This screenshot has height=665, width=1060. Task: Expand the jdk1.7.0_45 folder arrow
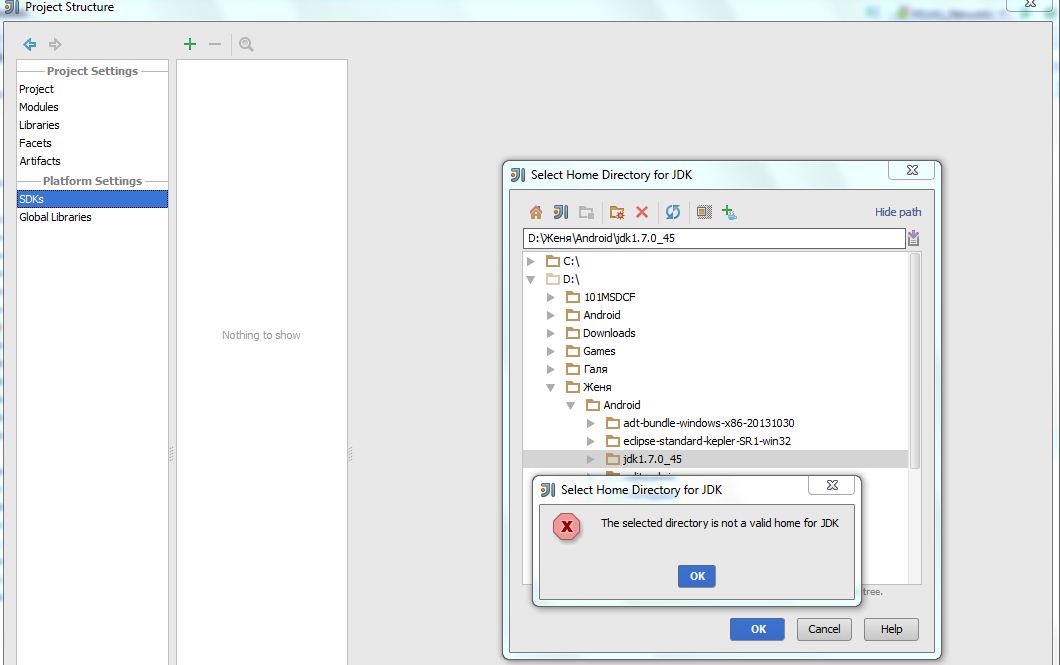pos(591,460)
